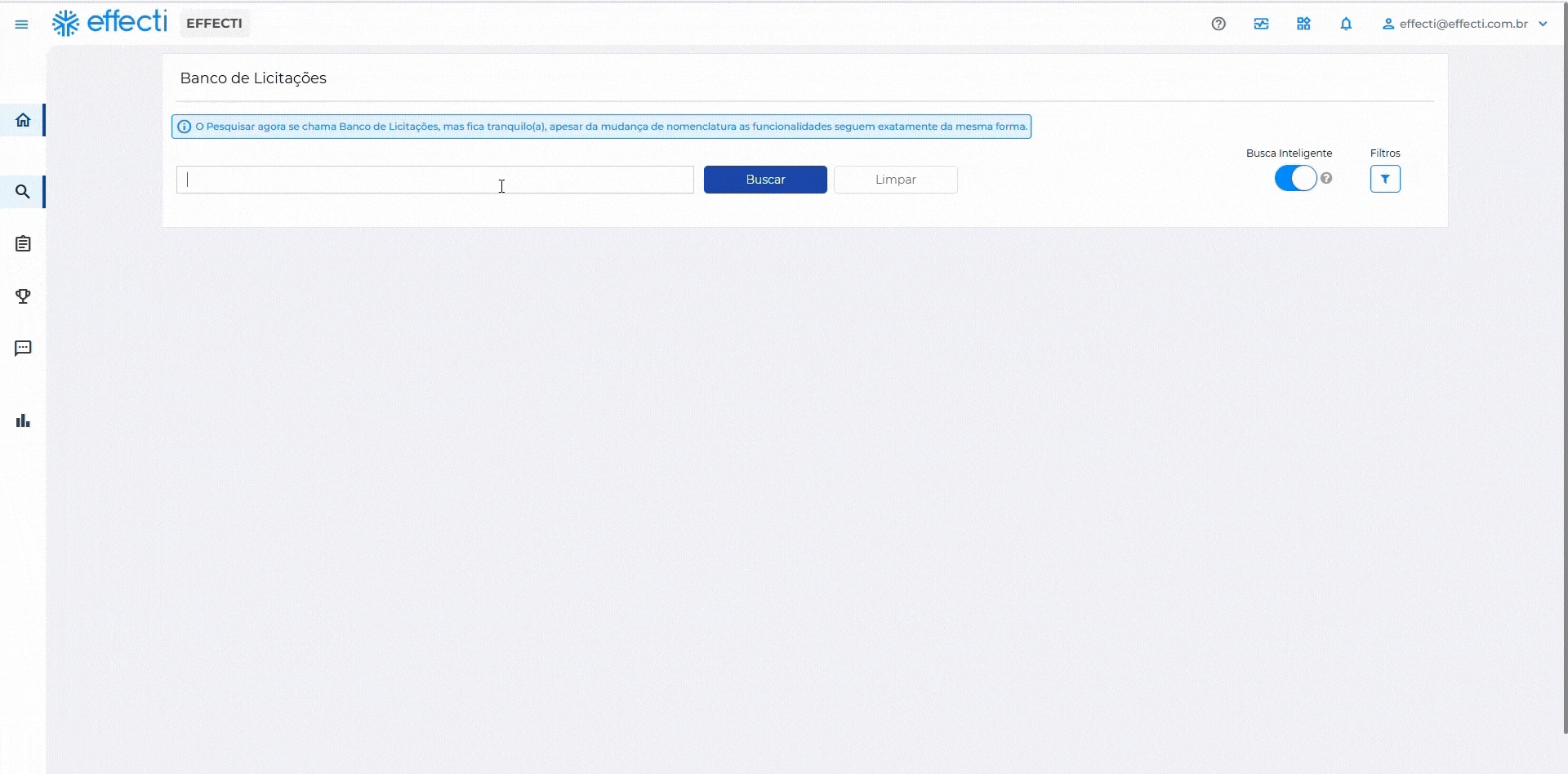
Task: Go to home in sidebar
Action: (23, 121)
